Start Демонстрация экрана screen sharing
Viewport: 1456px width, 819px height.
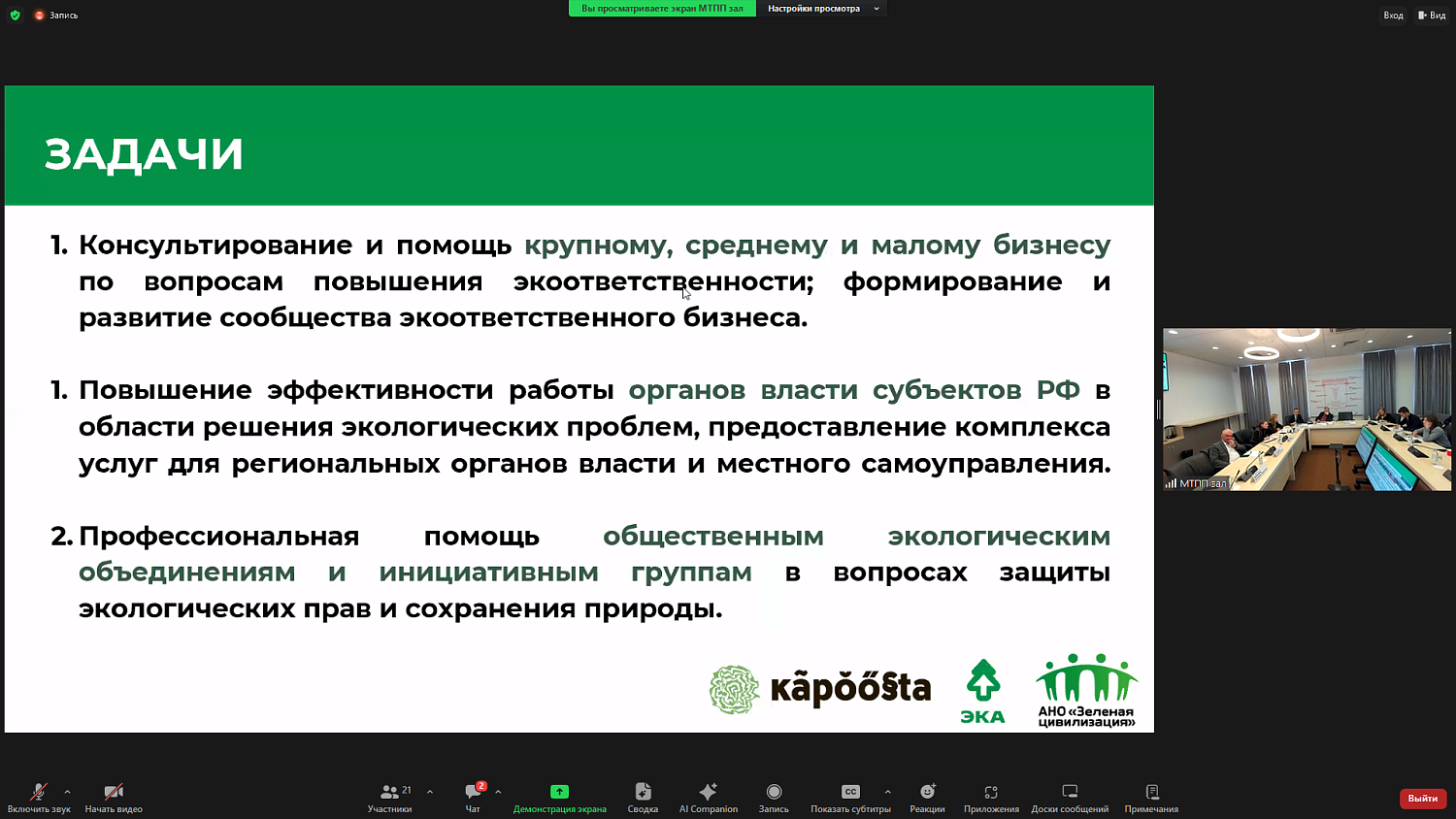(x=559, y=796)
